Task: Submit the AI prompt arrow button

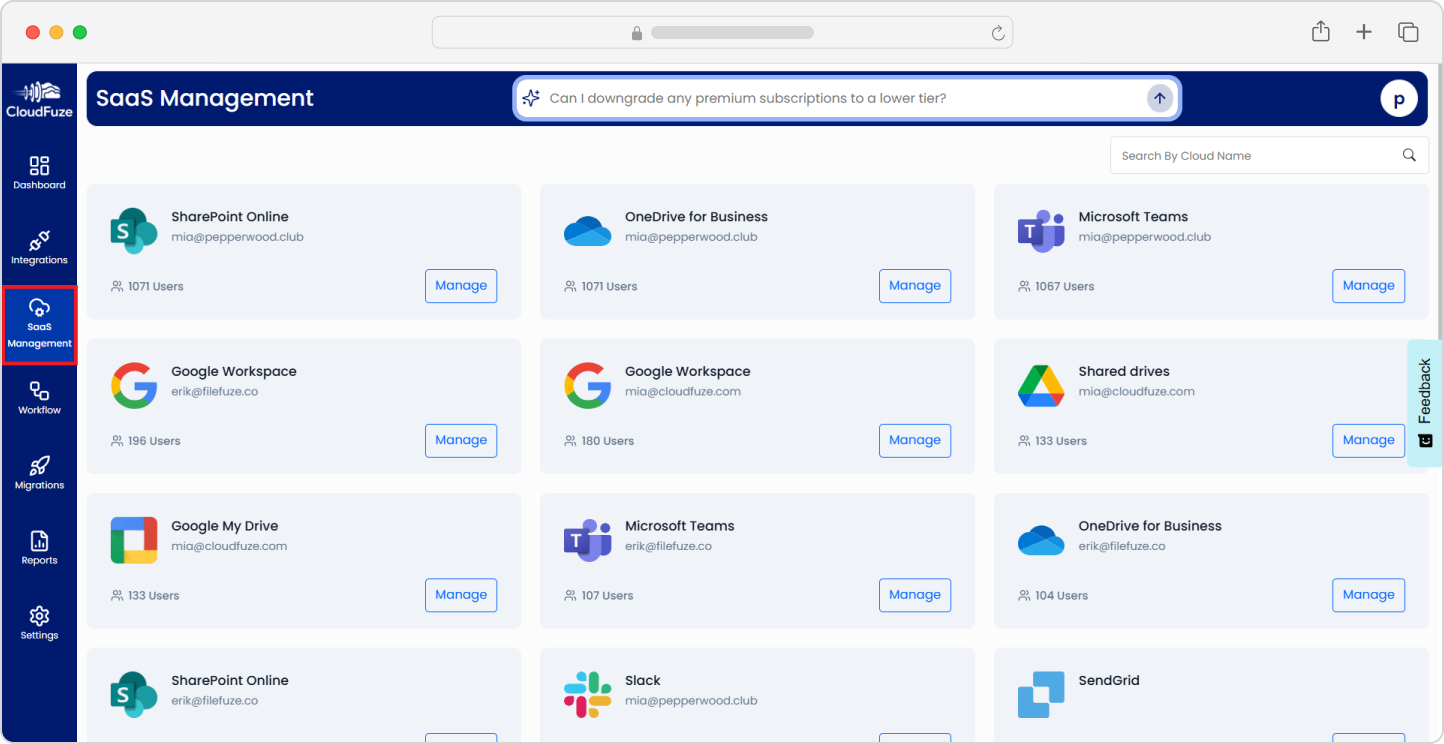Action: click(1160, 98)
